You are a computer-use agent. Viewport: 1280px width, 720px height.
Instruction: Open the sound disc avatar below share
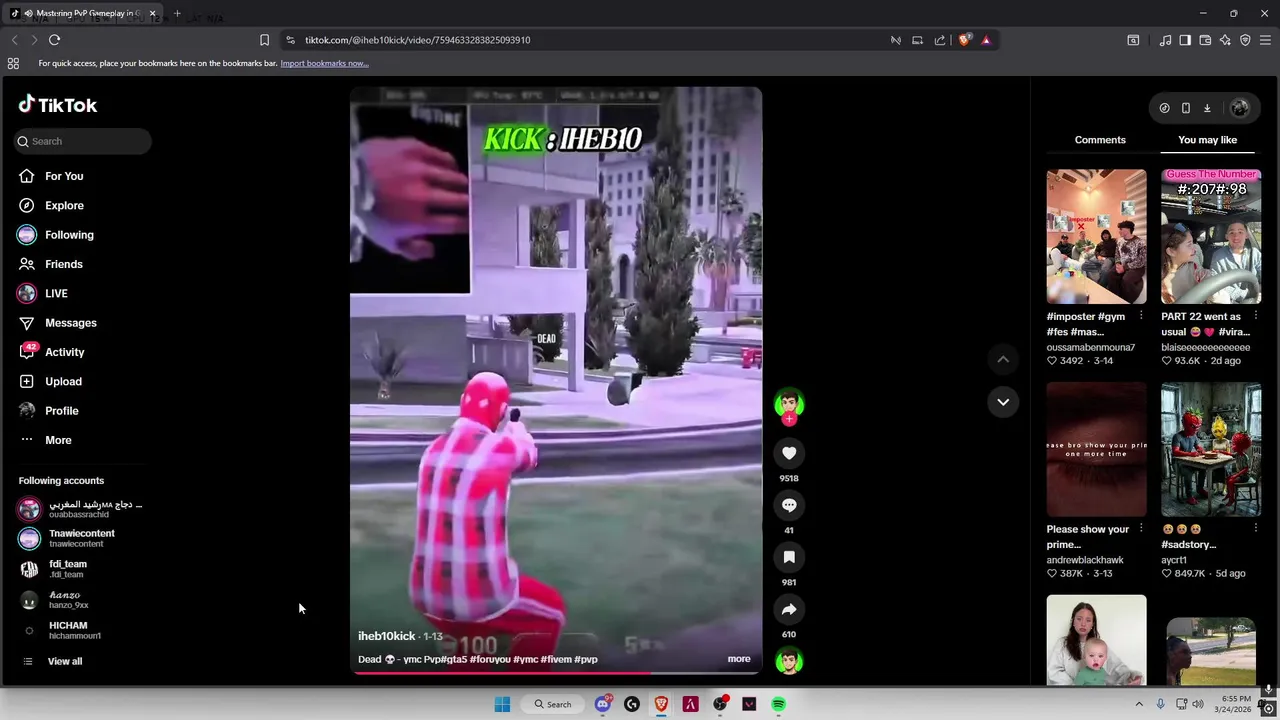(789, 661)
